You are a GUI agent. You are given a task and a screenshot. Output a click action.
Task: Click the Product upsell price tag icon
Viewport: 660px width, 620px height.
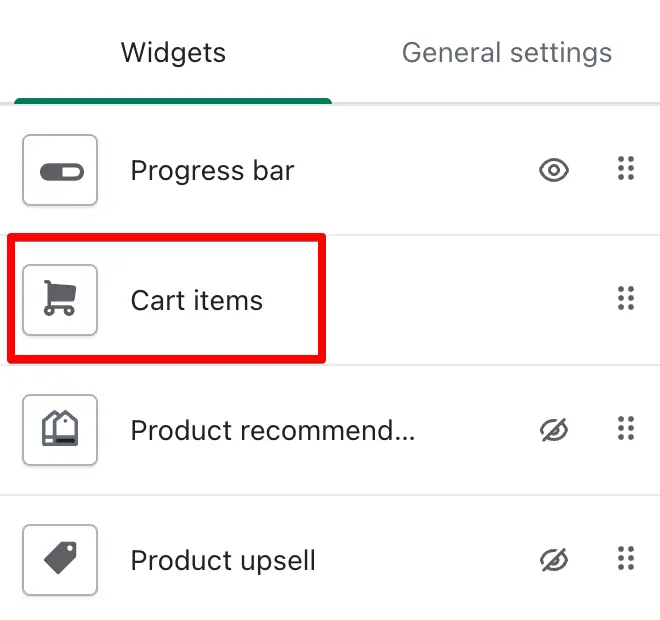[x=60, y=560]
